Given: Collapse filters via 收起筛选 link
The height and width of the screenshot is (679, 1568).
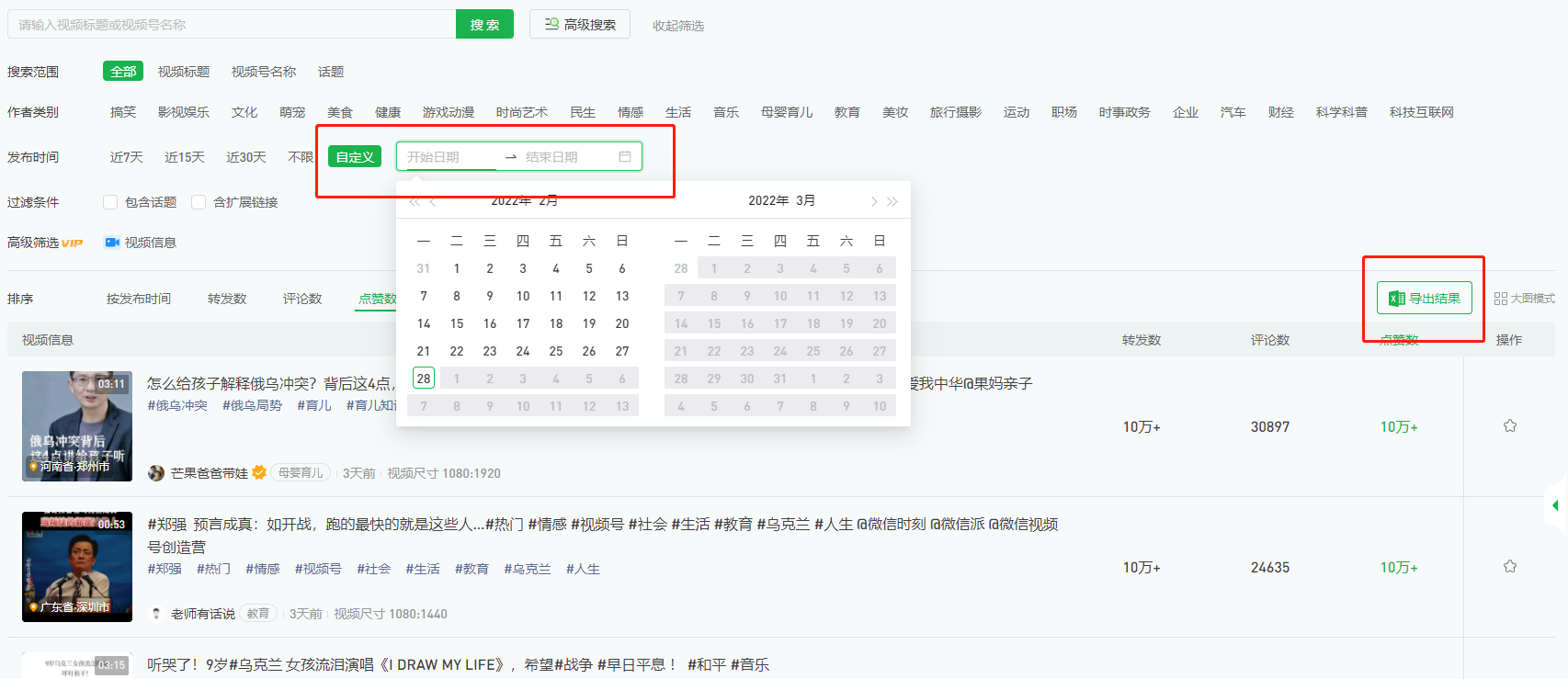Looking at the screenshot, I should click(678, 26).
